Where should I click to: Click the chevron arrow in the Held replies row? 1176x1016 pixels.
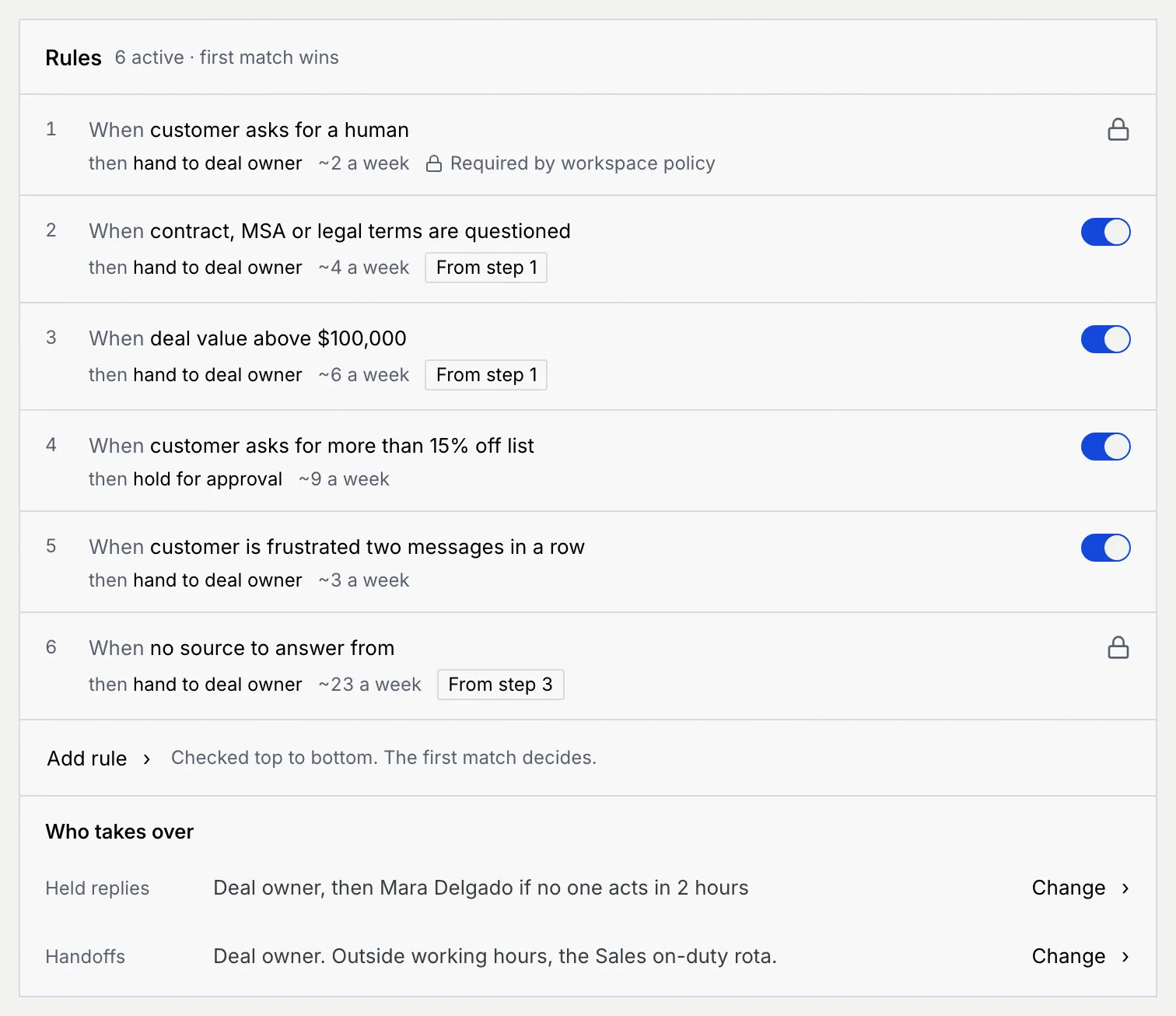1125,888
